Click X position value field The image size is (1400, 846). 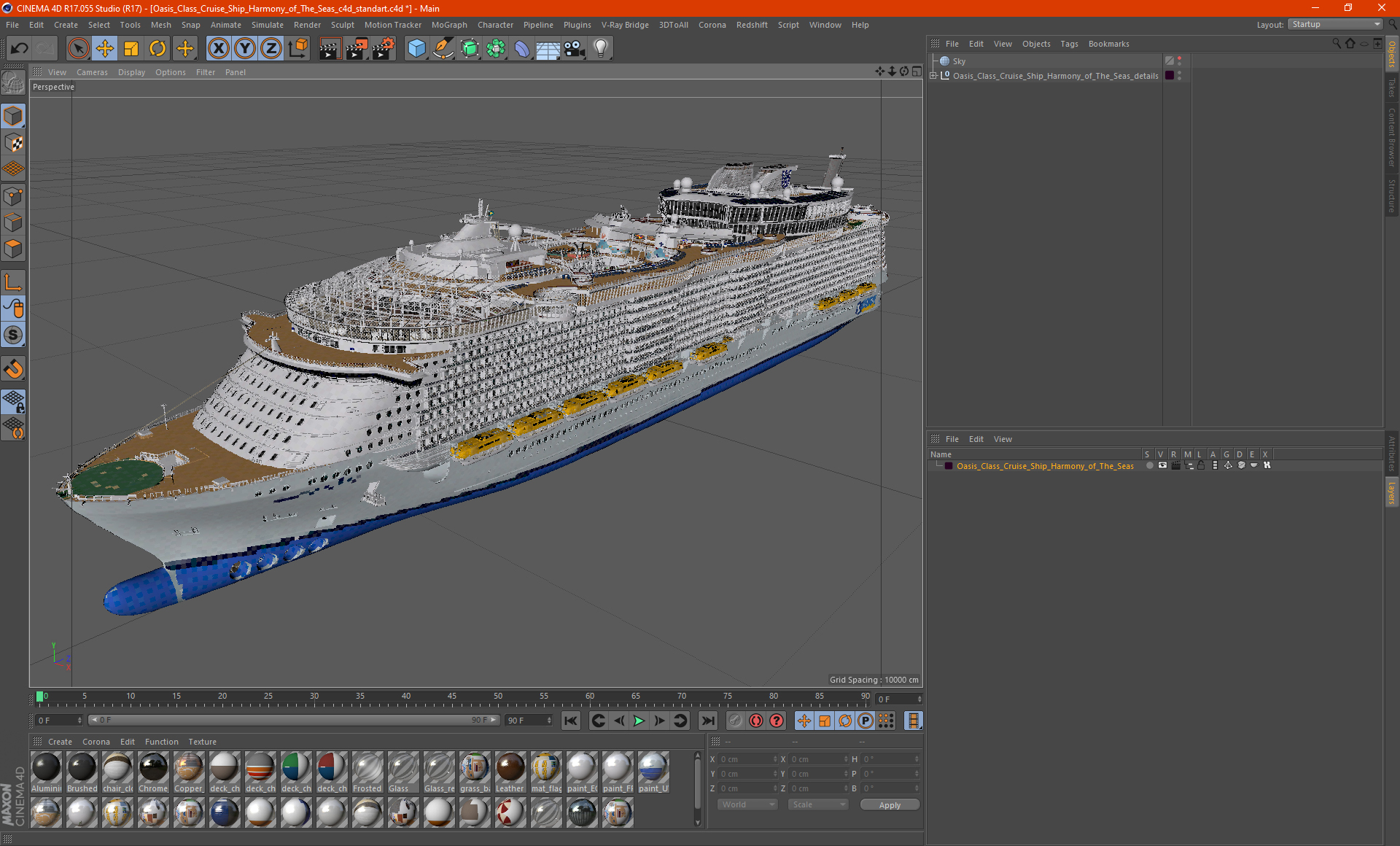click(x=747, y=759)
